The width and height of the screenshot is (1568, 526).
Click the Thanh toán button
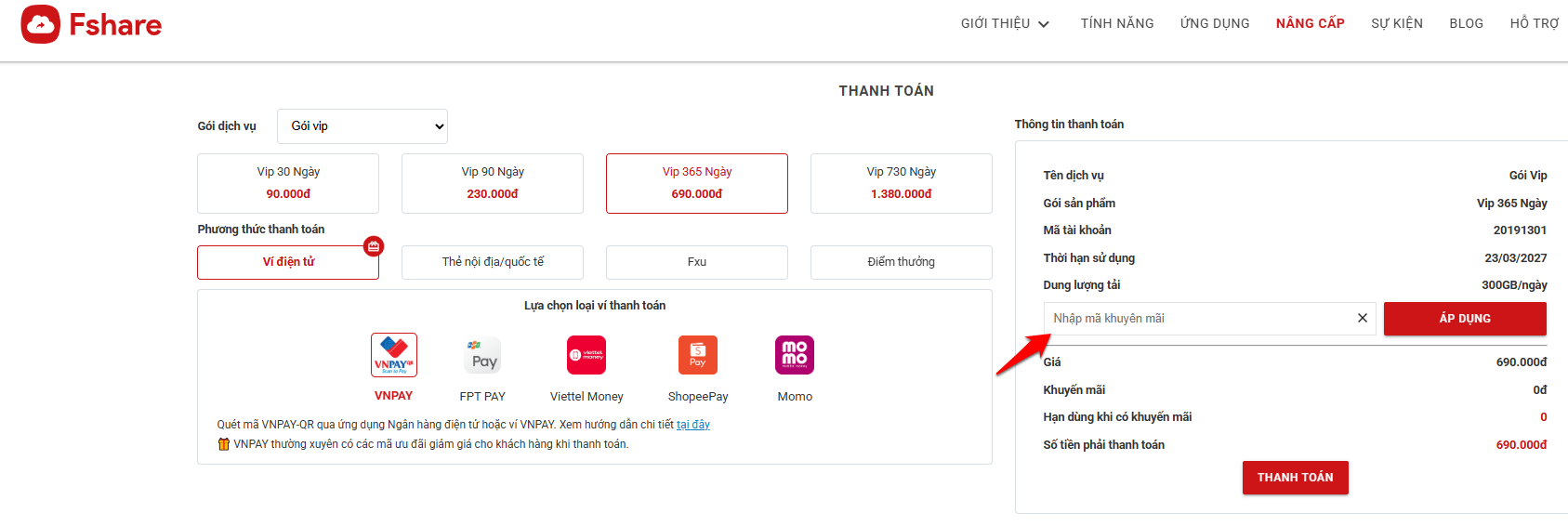pos(1295,478)
